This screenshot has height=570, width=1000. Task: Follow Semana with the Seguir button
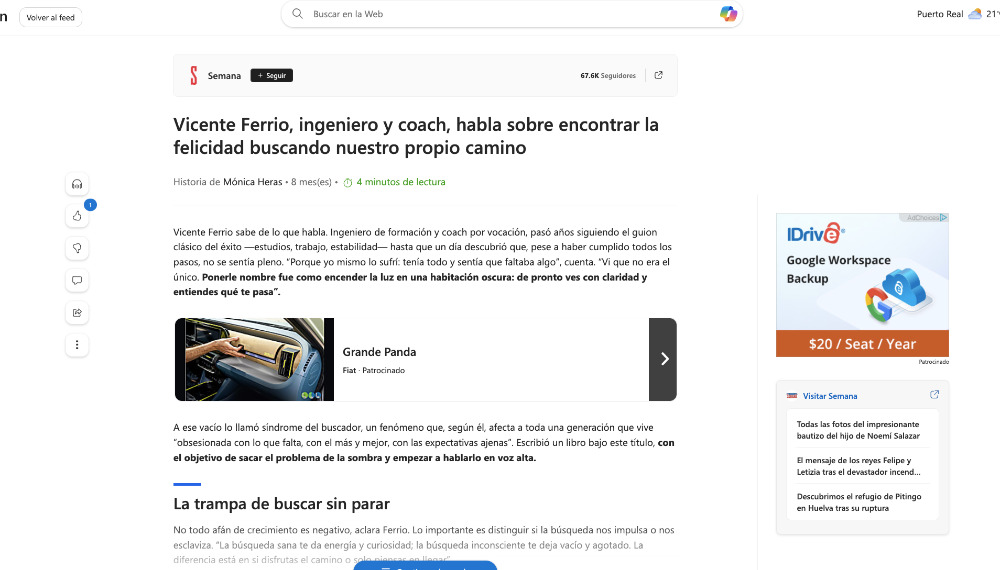(272, 75)
